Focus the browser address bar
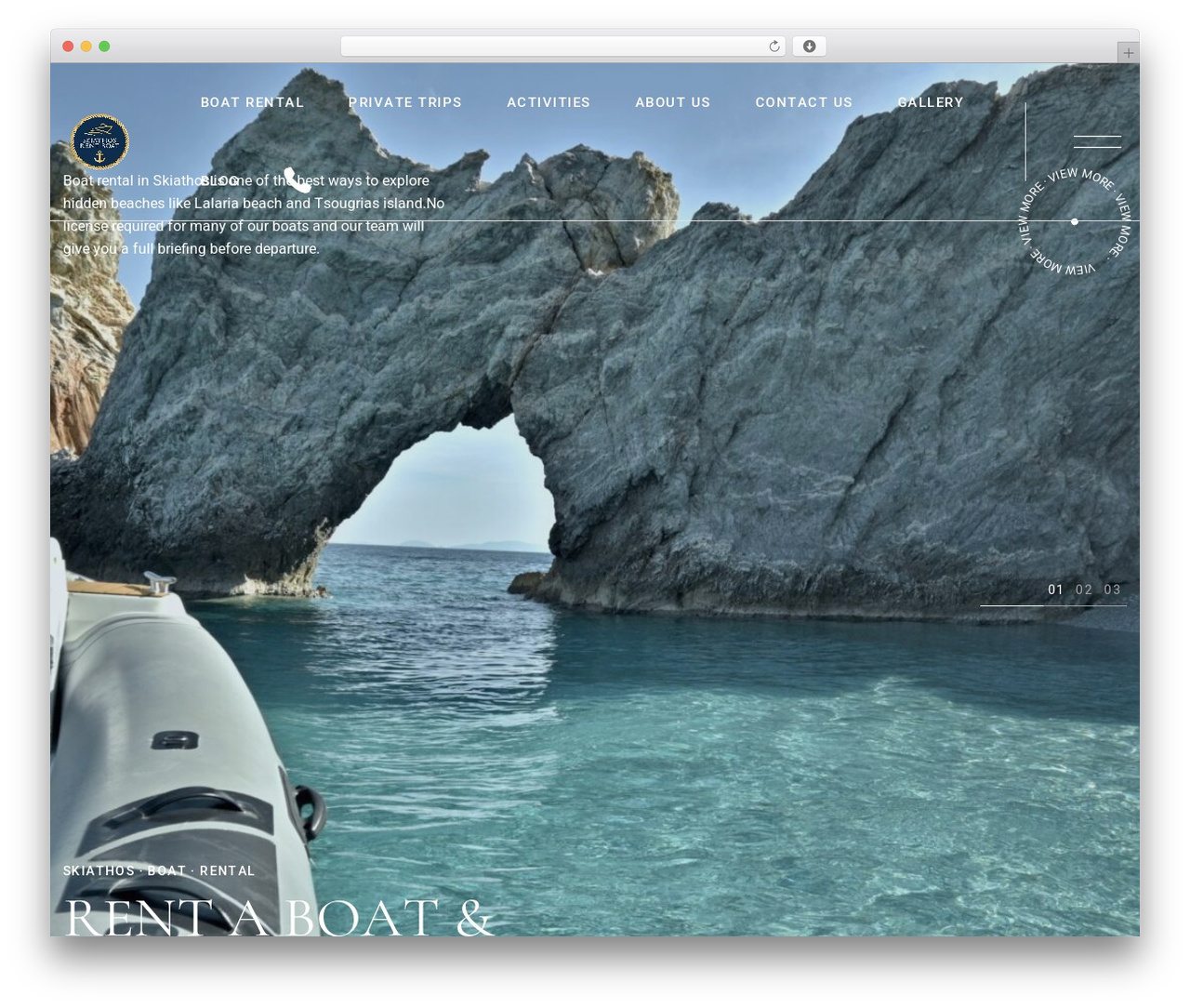Viewport: 1190px width, 1008px height. (562, 46)
